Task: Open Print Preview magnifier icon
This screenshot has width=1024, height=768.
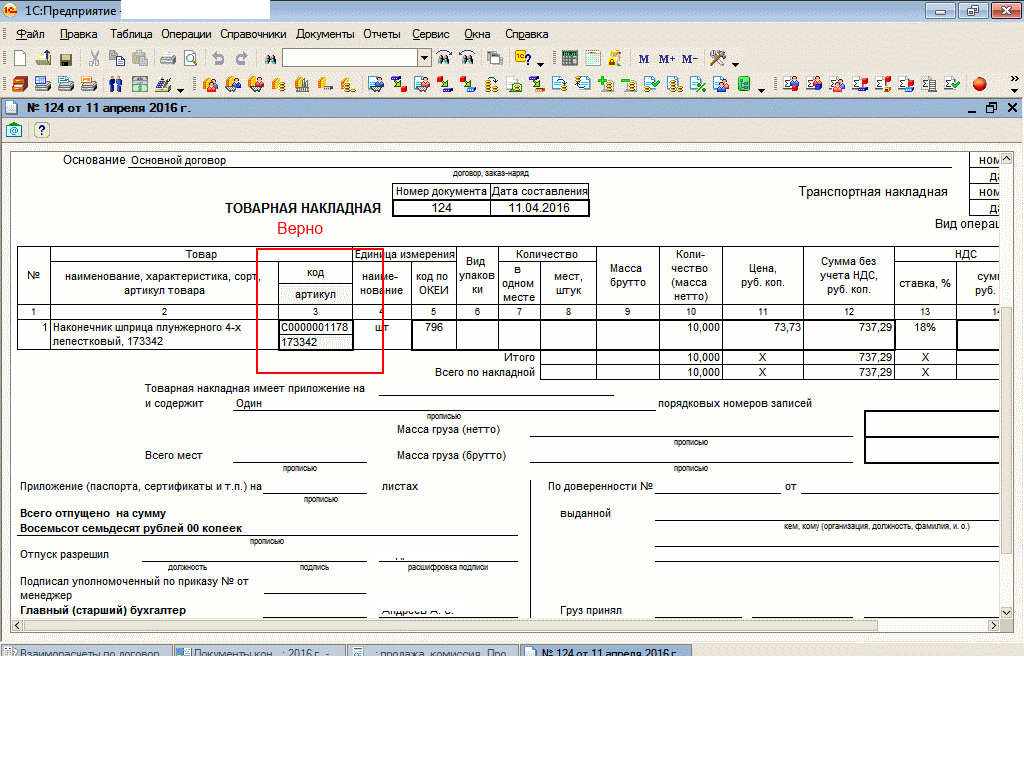Action: pyautogui.click(x=190, y=59)
